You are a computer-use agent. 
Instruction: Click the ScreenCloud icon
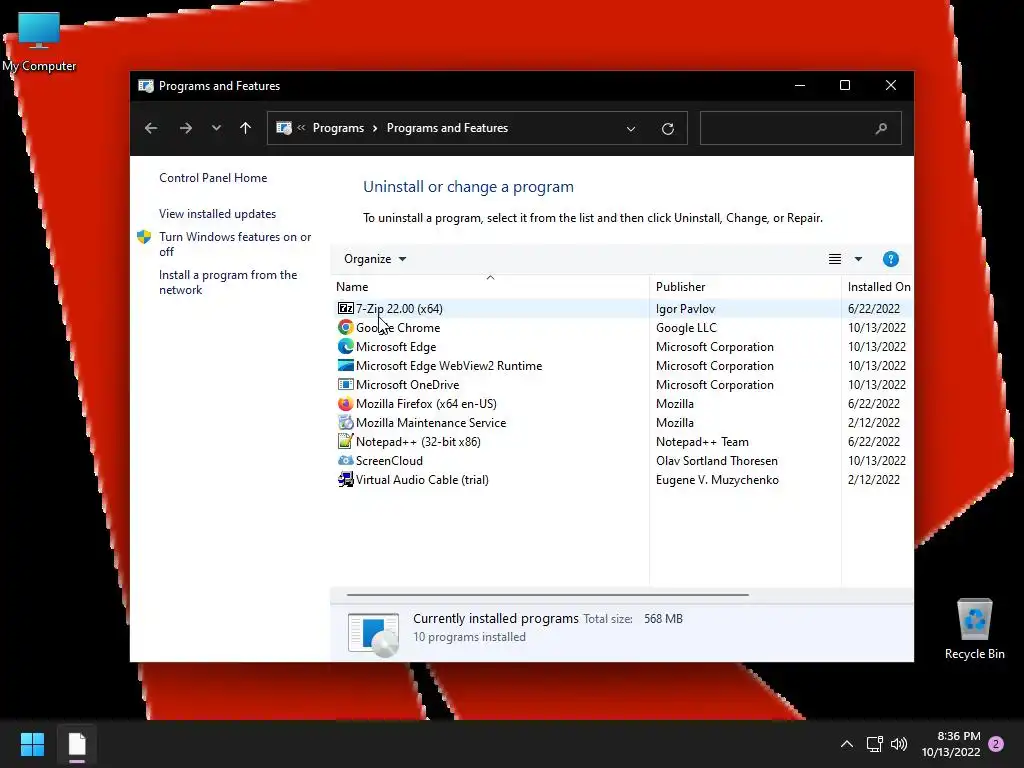pos(345,460)
